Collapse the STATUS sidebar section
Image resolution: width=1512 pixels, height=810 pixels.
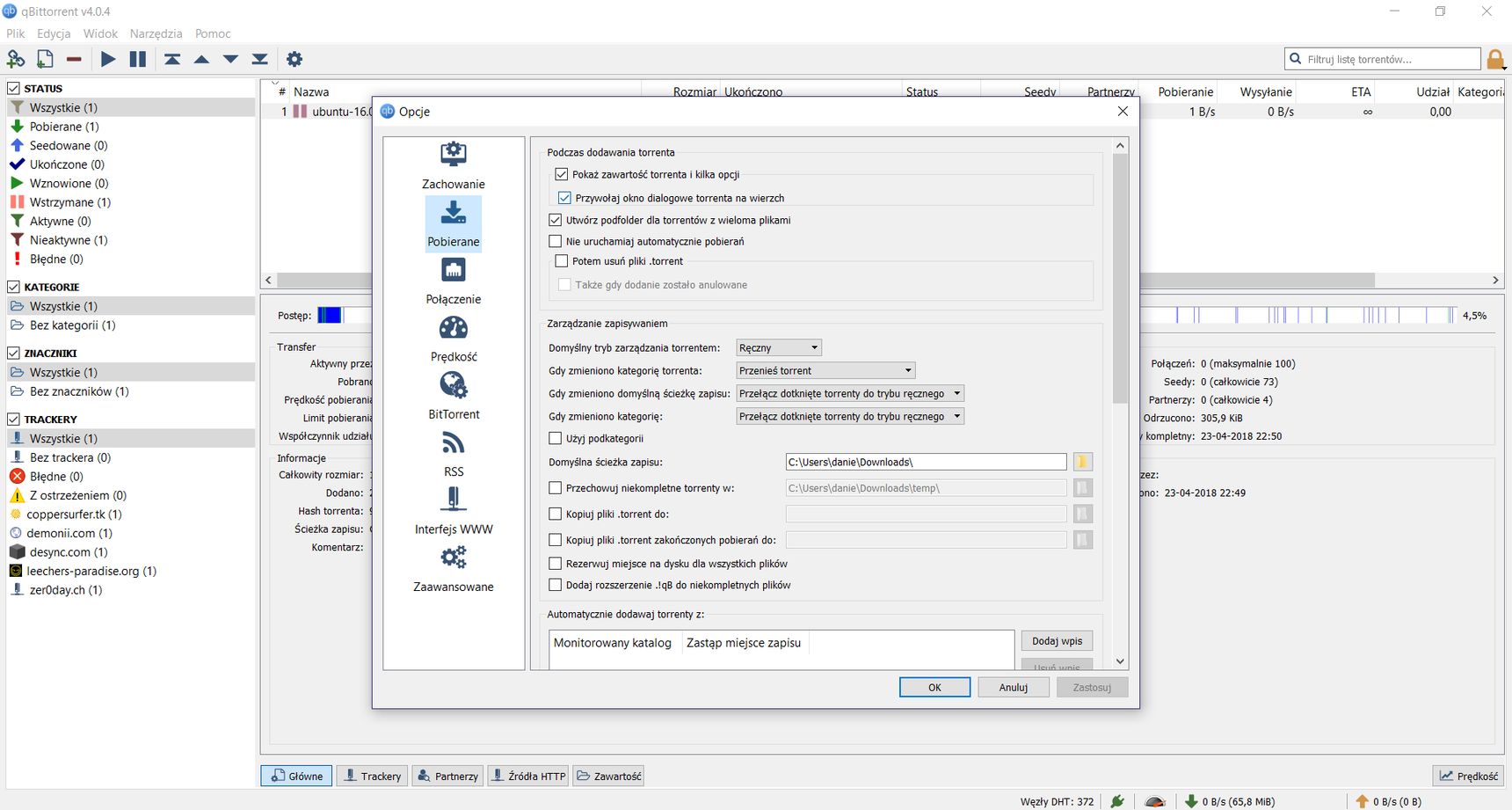click(14, 88)
